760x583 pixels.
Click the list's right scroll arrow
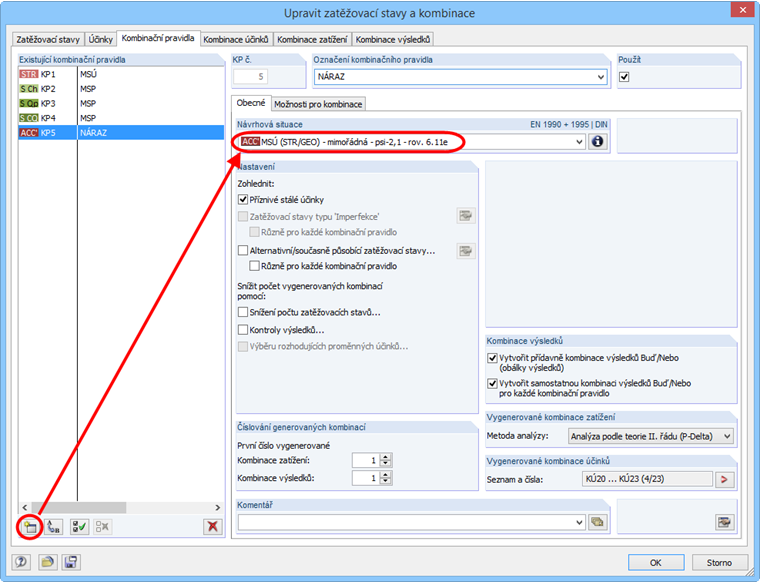218,507
